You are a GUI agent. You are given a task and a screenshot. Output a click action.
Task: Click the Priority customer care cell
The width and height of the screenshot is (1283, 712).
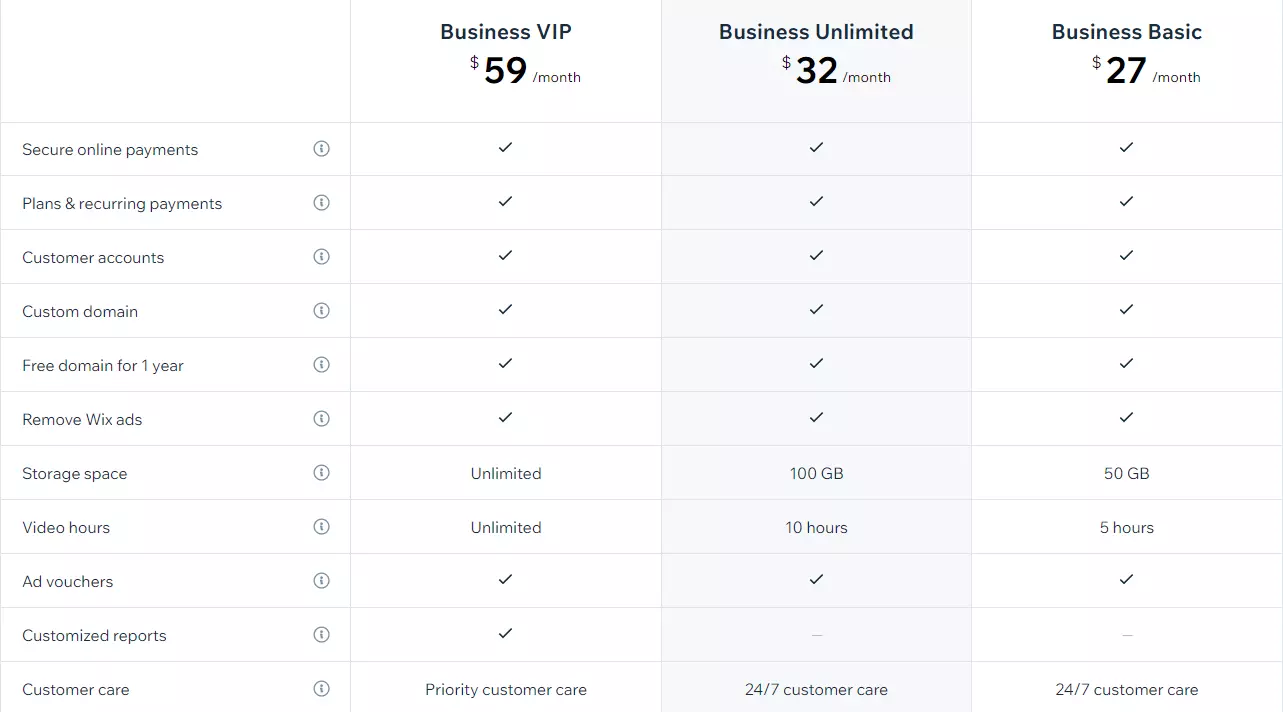click(x=506, y=690)
